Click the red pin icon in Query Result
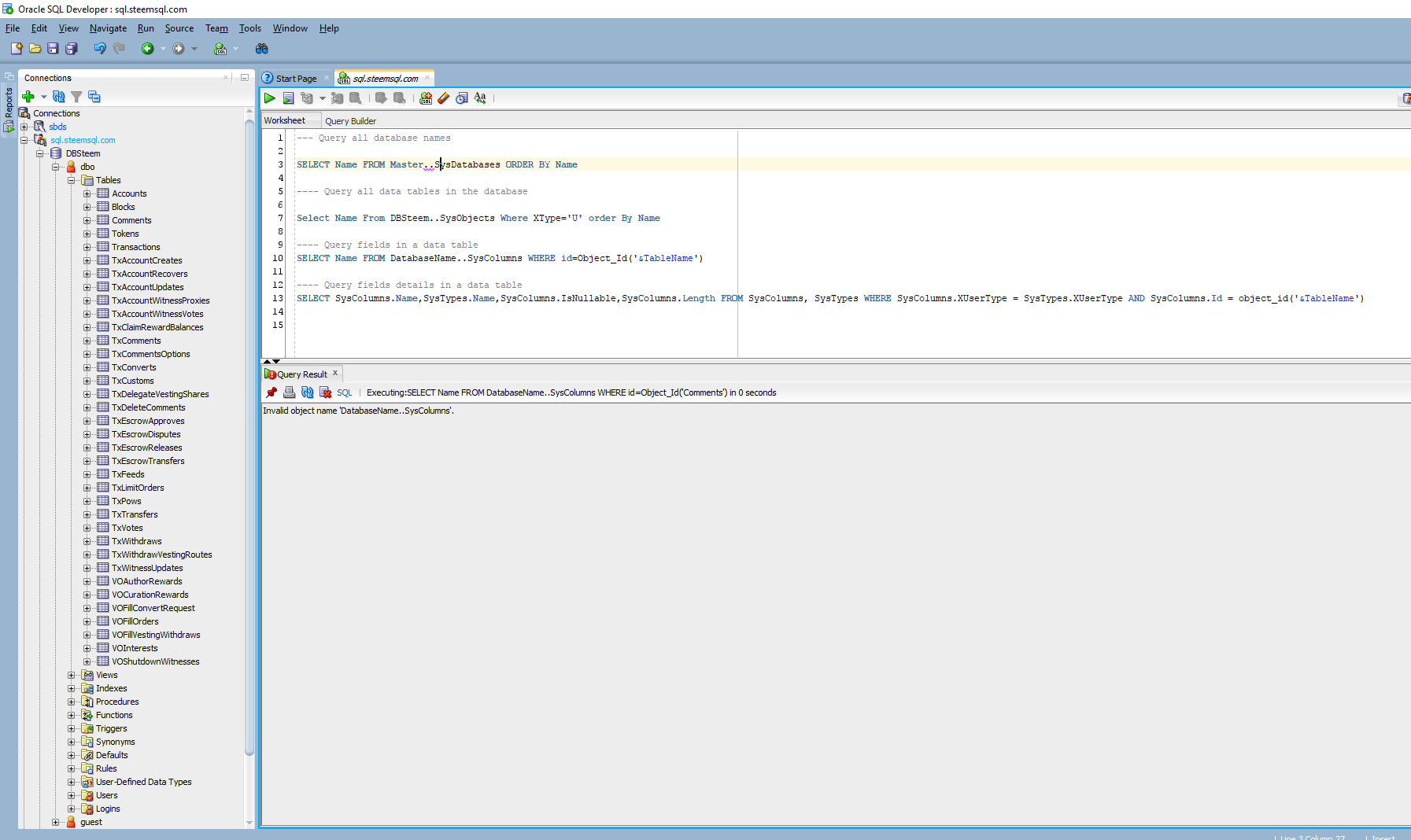1411x840 pixels. 271,392
